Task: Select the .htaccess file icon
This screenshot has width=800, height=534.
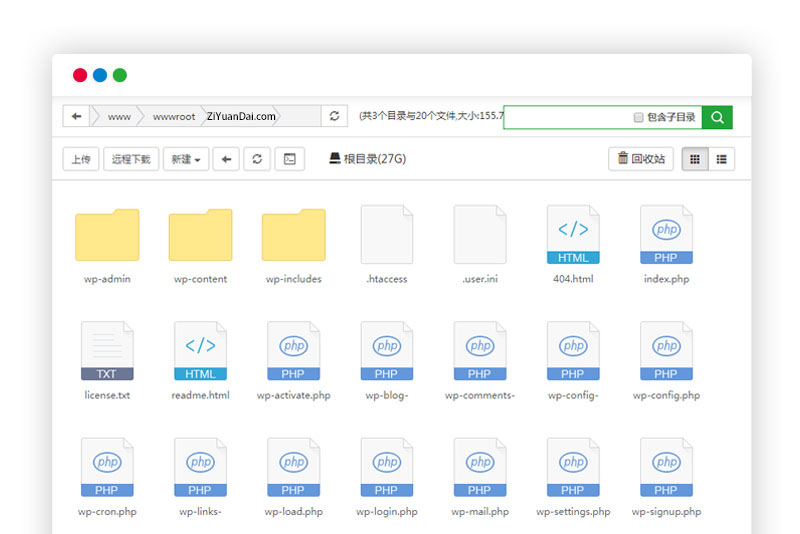Action: [387, 235]
